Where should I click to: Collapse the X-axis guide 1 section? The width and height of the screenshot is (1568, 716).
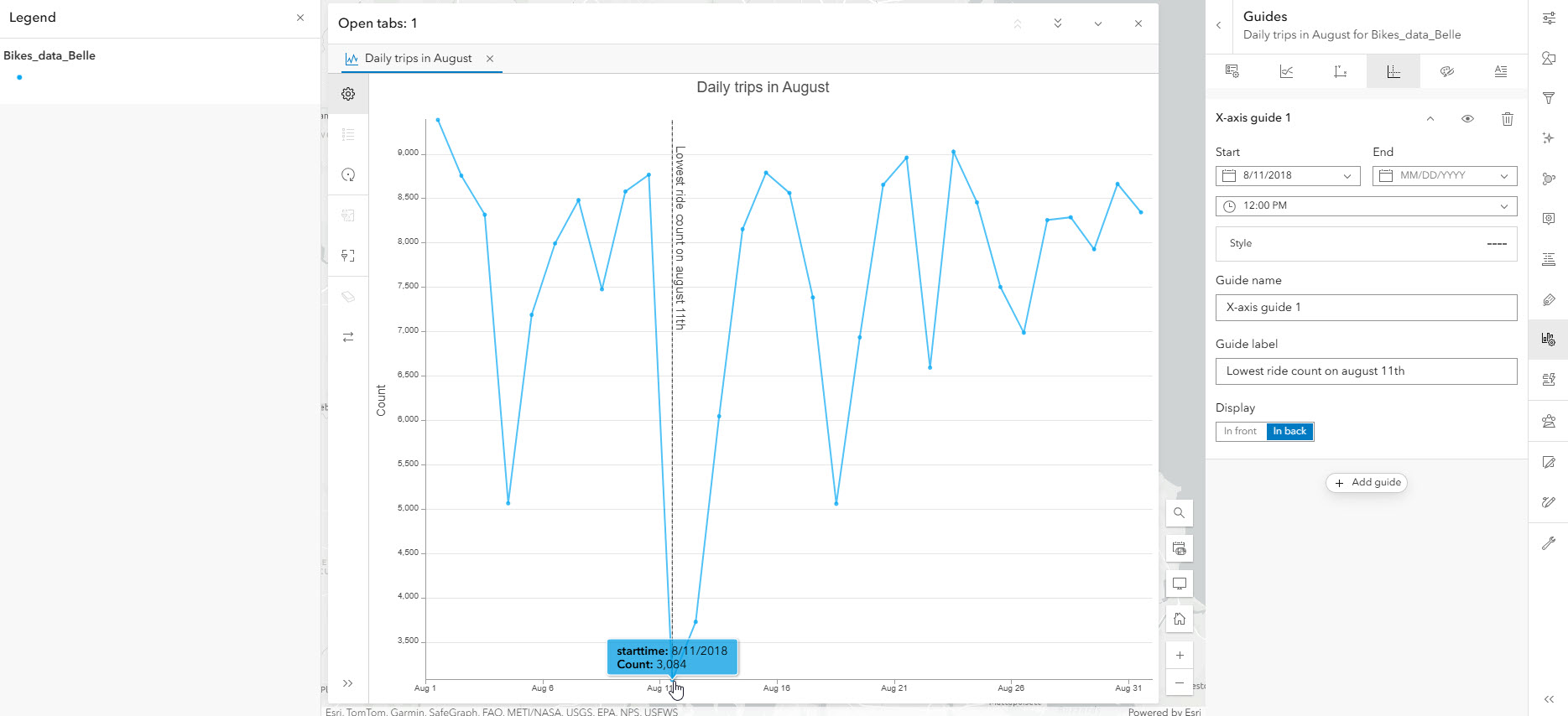point(1430,118)
